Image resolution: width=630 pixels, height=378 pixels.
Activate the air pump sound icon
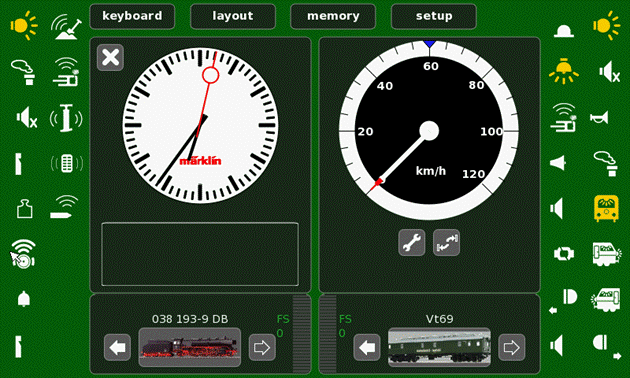66,118
